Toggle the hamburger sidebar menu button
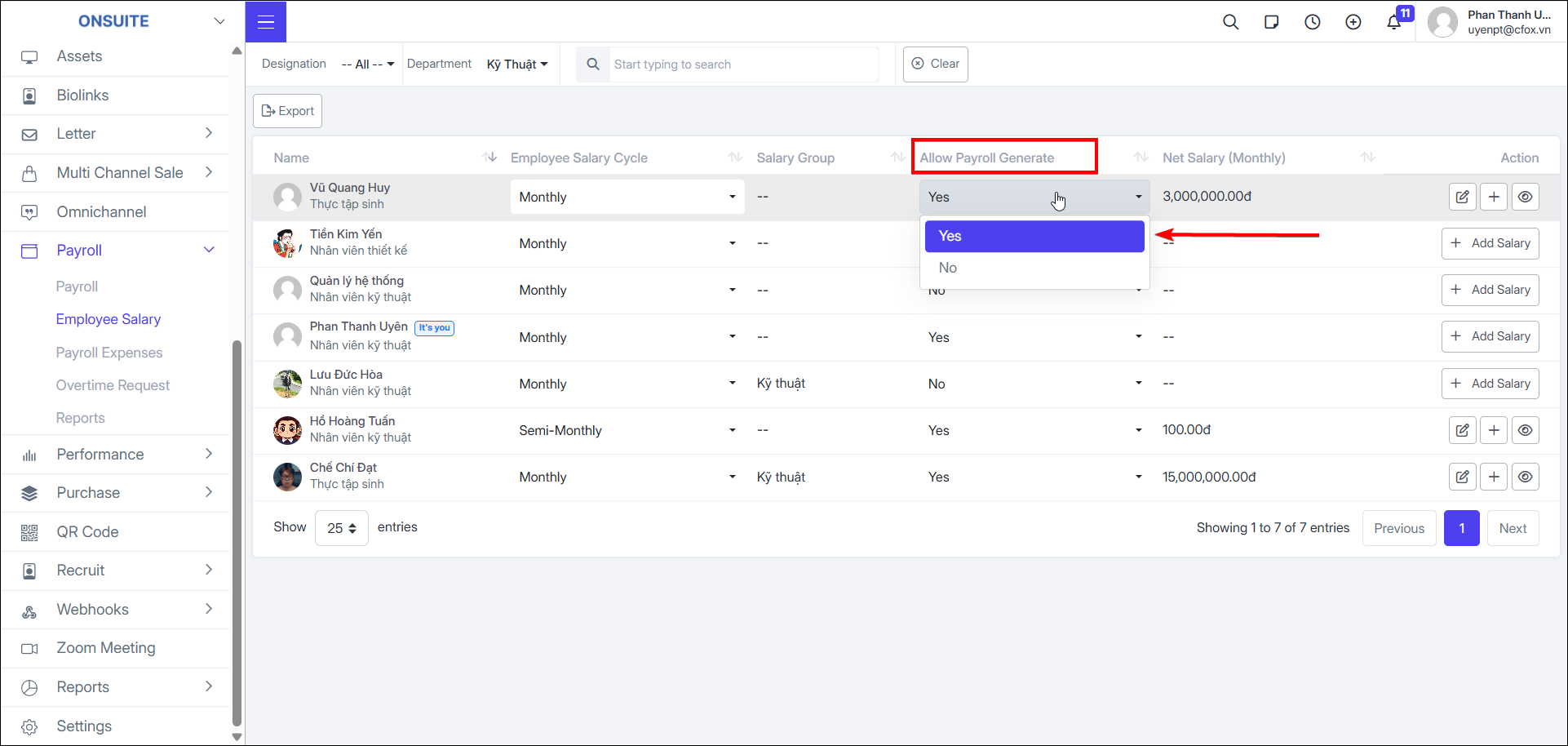1568x746 pixels. (x=266, y=22)
